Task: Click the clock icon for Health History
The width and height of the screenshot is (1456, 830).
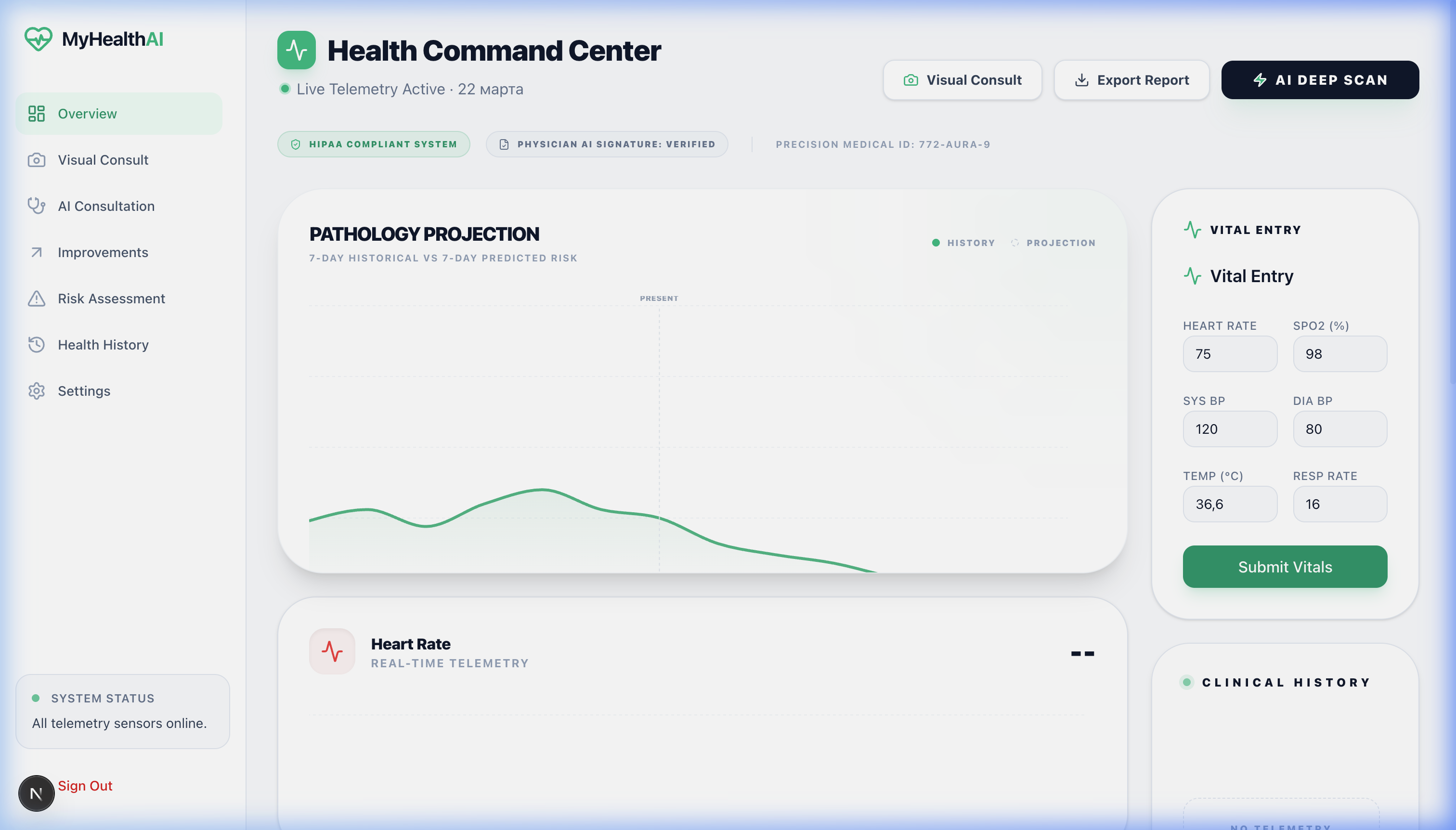Action: (37, 344)
